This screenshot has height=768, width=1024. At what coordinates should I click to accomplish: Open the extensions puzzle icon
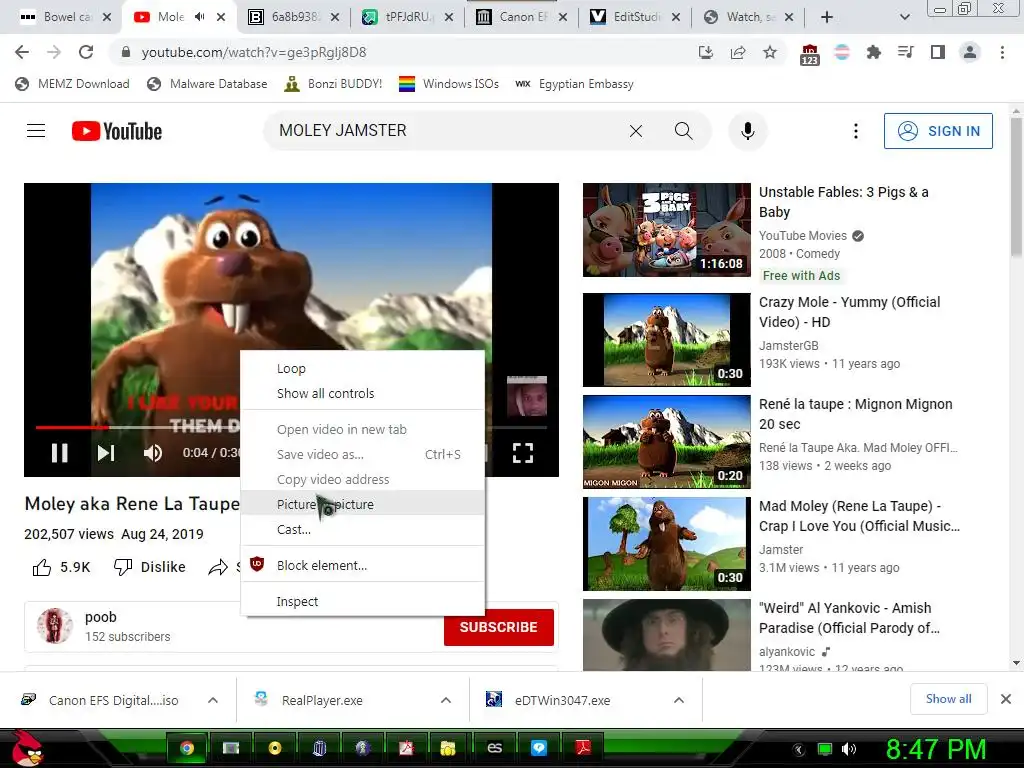[x=873, y=52]
